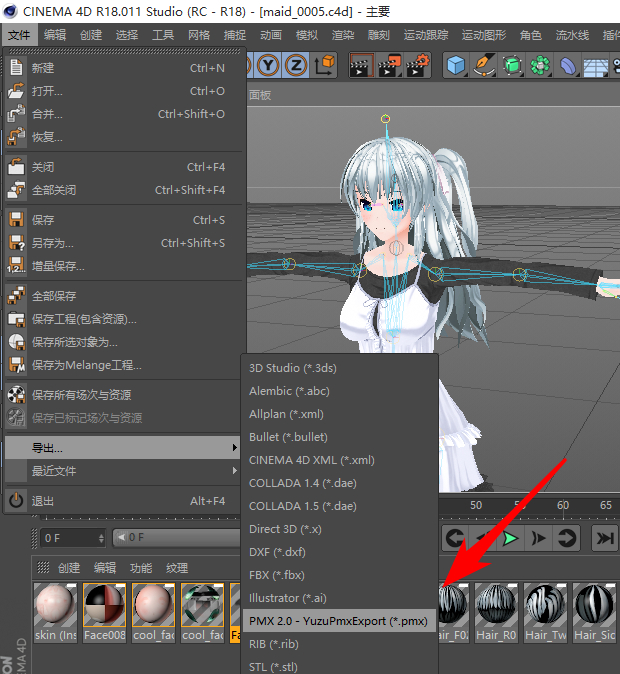Viewport: 620px width, 674px height.
Task: Toggle the Y axis lock icon
Action: (x=268, y=65)
